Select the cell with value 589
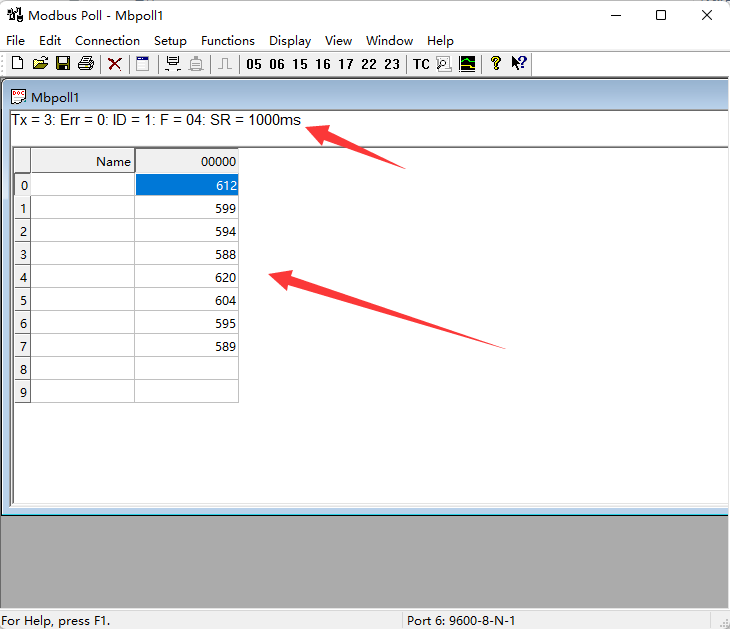 [187, 346]
